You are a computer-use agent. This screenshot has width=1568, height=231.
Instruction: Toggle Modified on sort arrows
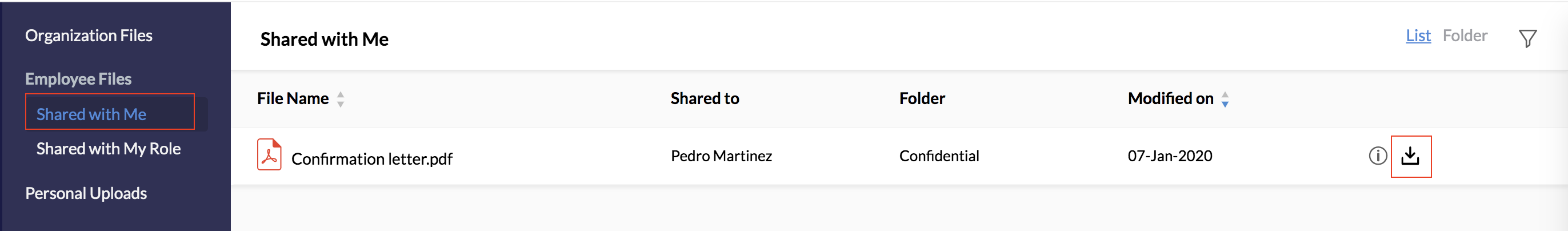point(1225,99)
